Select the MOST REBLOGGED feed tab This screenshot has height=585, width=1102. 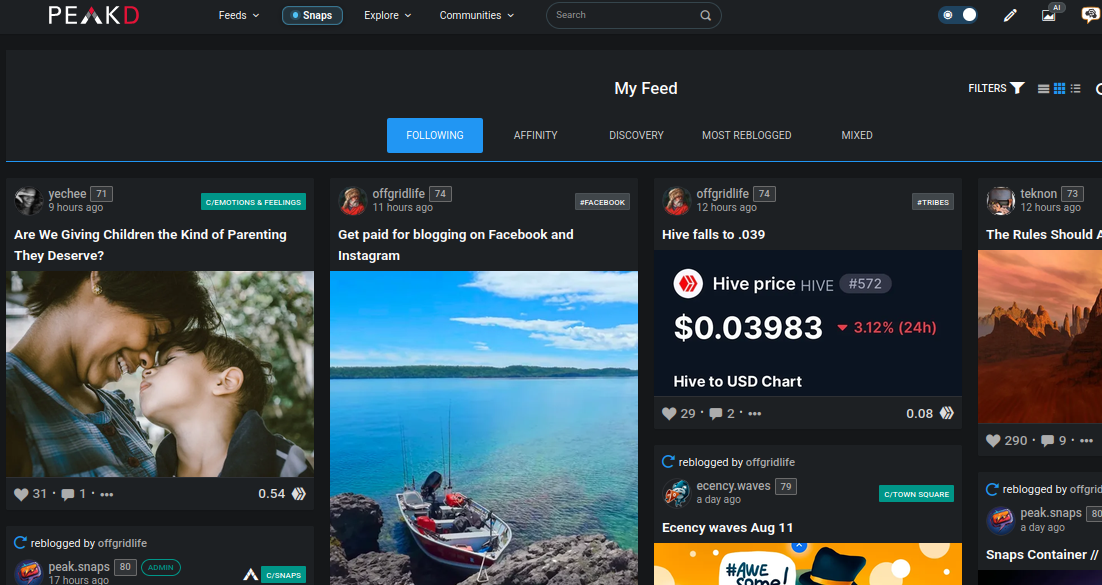click(x=746, y=135)
